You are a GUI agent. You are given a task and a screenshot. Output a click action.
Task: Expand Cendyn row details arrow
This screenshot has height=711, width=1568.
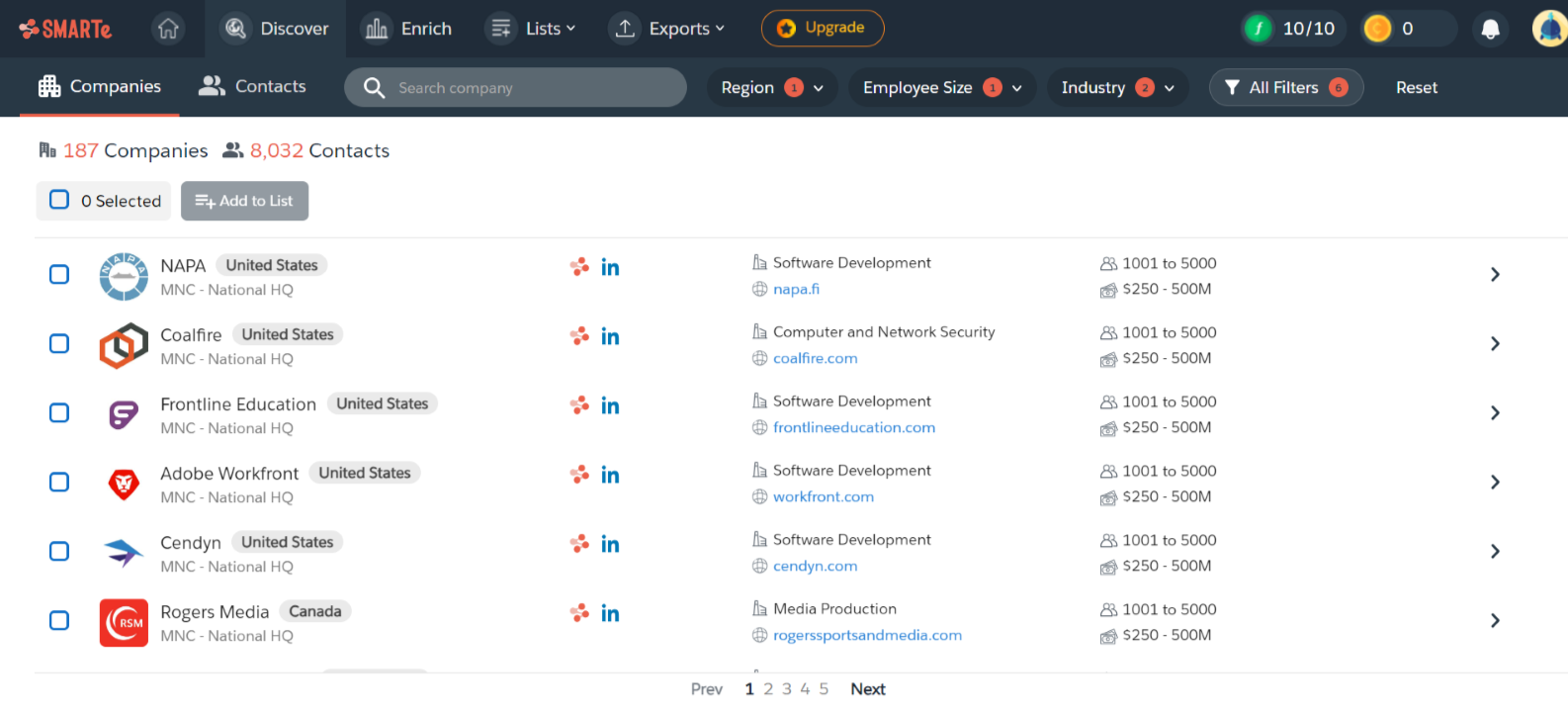1494,551
